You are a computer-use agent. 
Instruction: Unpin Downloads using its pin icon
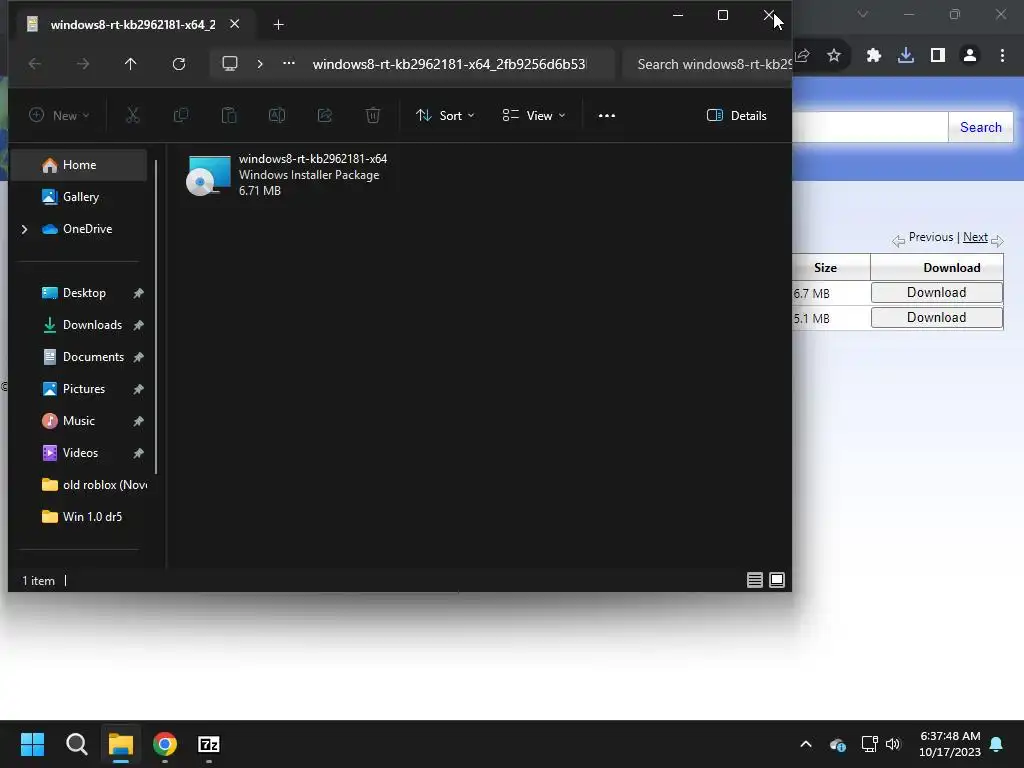coord(138,325)
